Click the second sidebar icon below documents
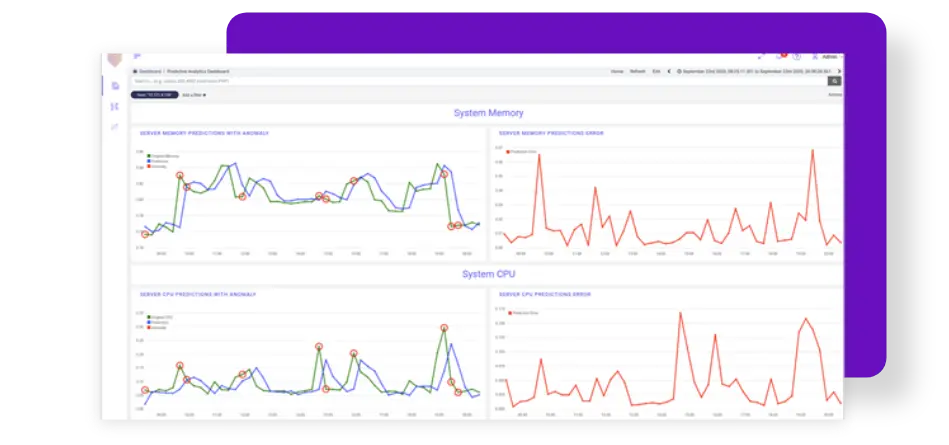The image size is (949, 445). 115,106
